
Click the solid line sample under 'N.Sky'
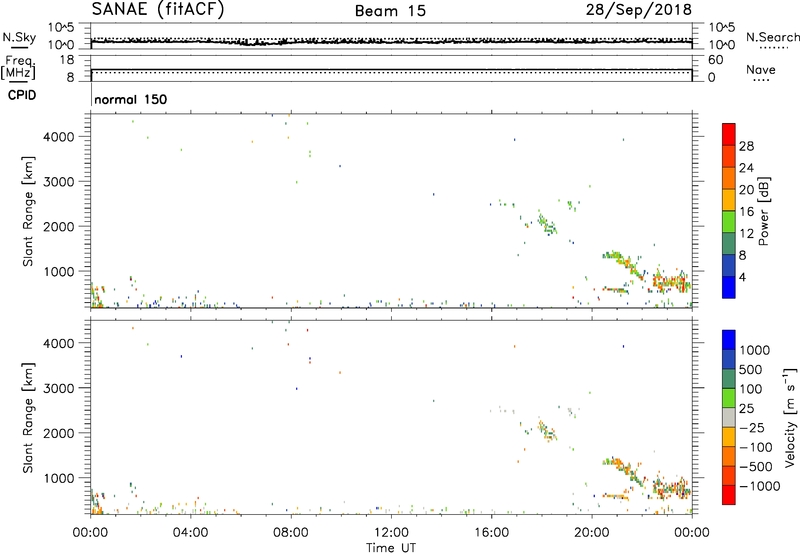[x=19, y=47]
